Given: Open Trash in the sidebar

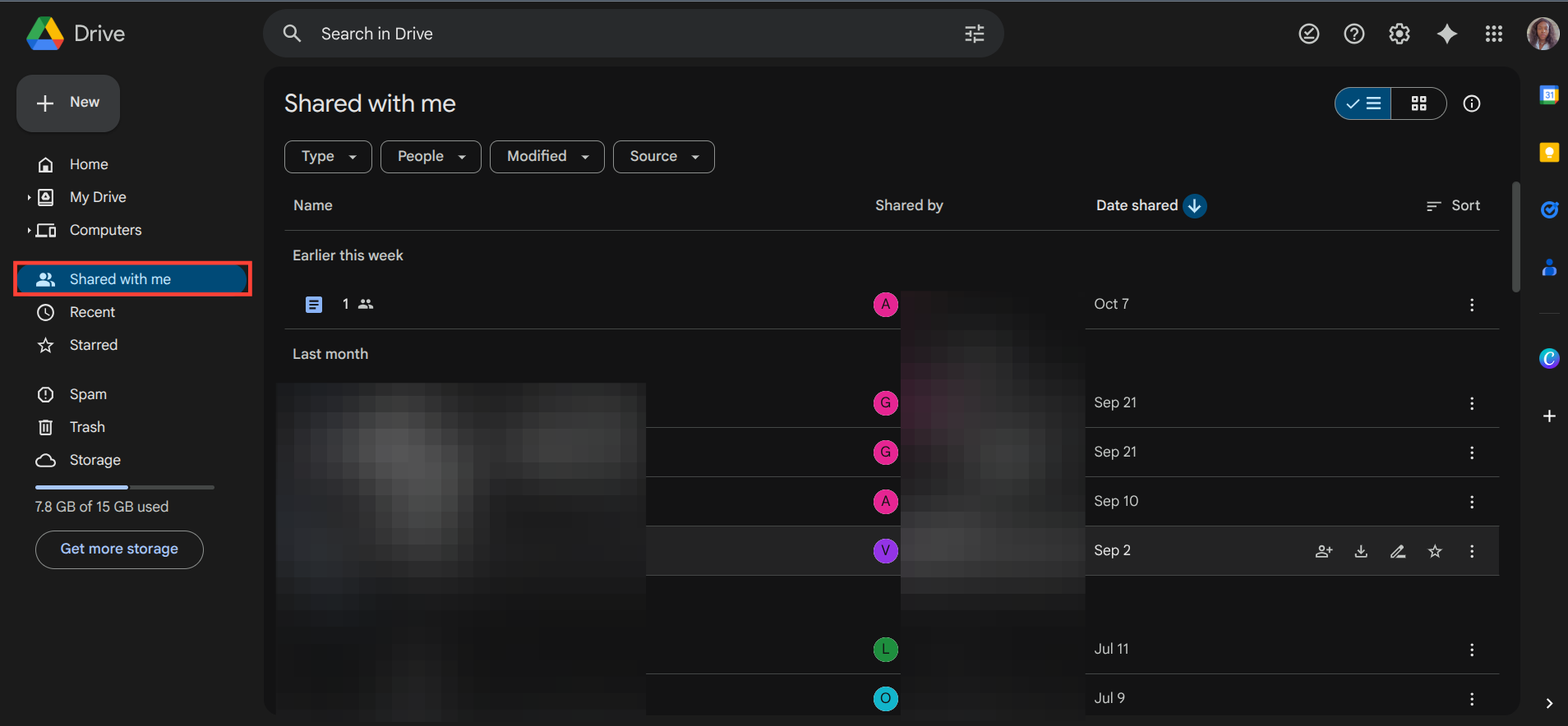Looking at the screenshot, I should (x=87, y=427).
